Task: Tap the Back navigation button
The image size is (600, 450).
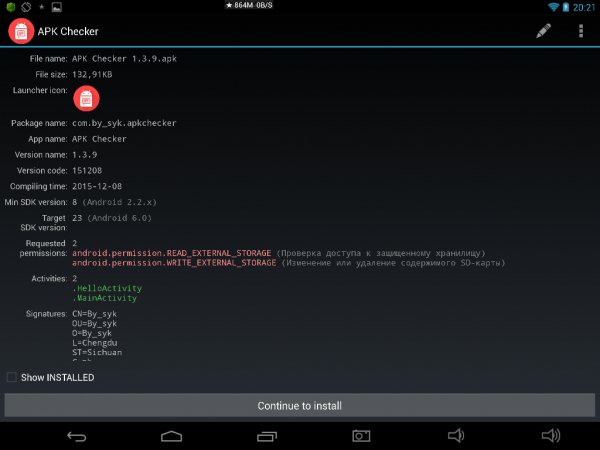Action: click(x=77, y=436)
